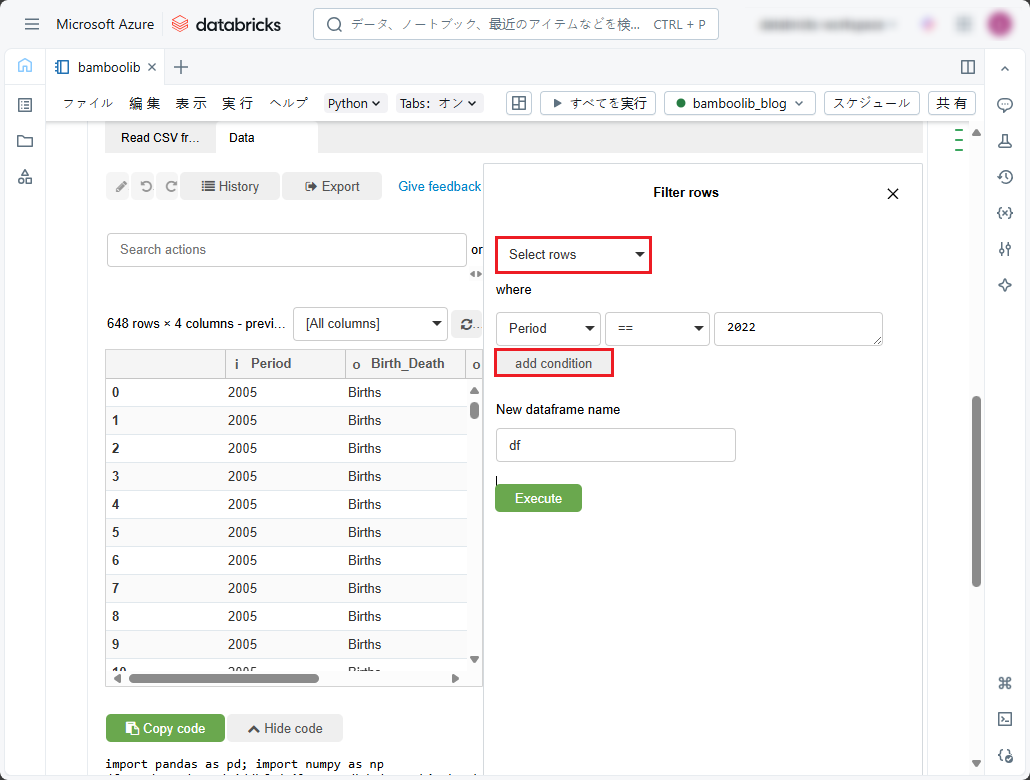Open keyboard shortcuts command icon
Image resolution: width=1030 pixels, height=780 pixels.
(x=1005, y=683)
